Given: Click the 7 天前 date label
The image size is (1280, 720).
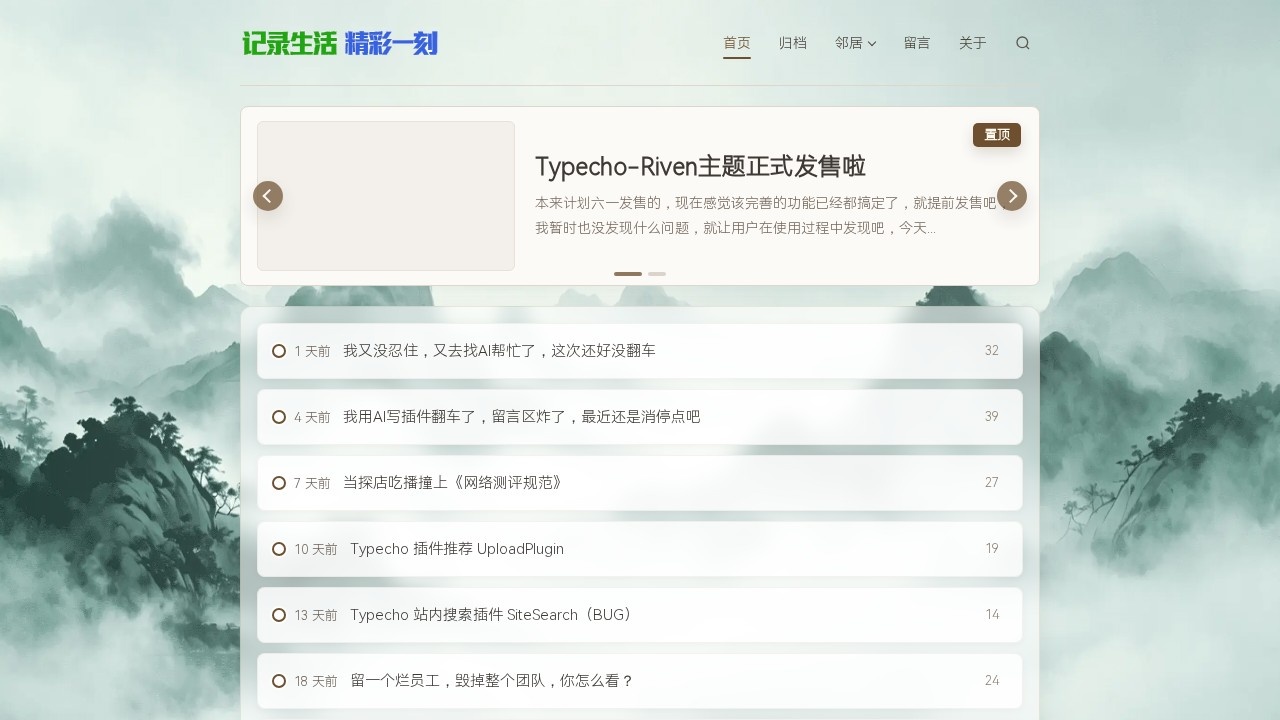Looking at the screenshot, I should (x=312, y=484).
